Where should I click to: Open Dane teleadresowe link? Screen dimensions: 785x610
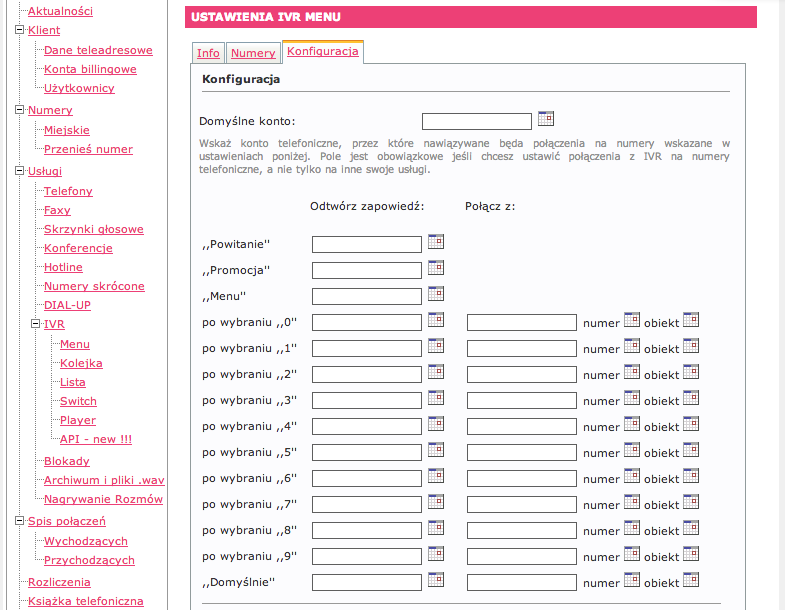tap(98, 50)
